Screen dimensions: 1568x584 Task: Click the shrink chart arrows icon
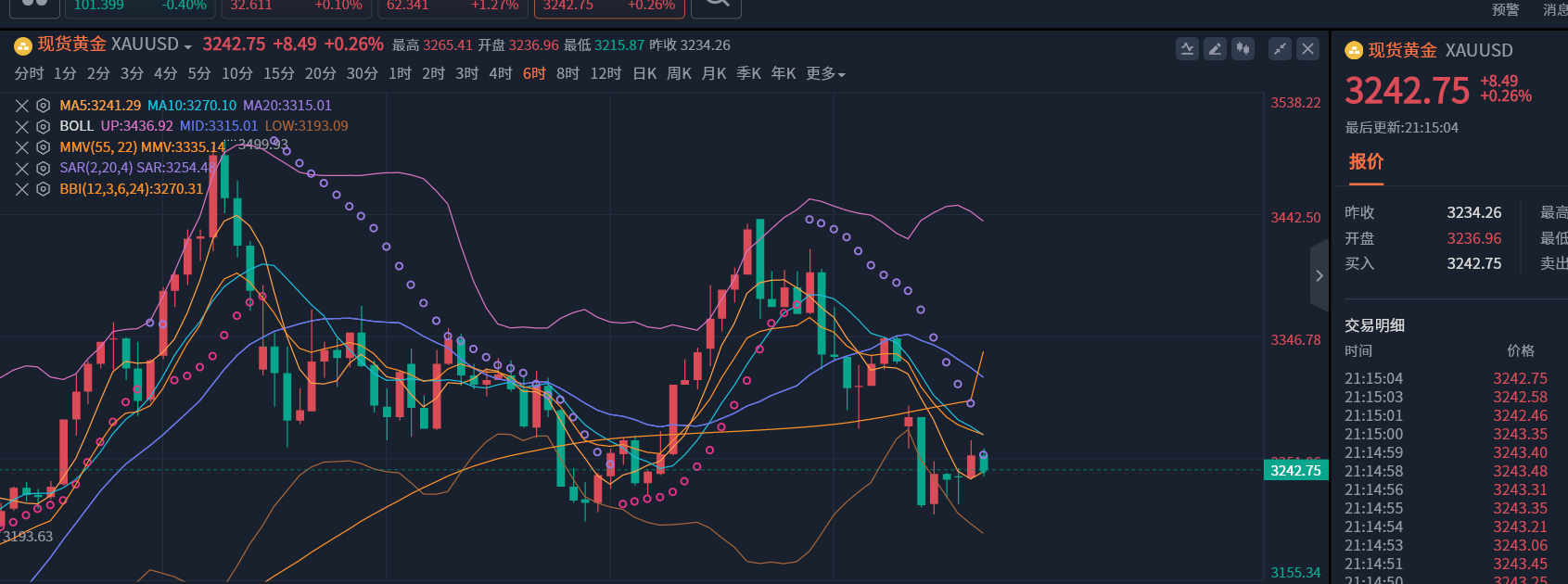coord(1280,49)
